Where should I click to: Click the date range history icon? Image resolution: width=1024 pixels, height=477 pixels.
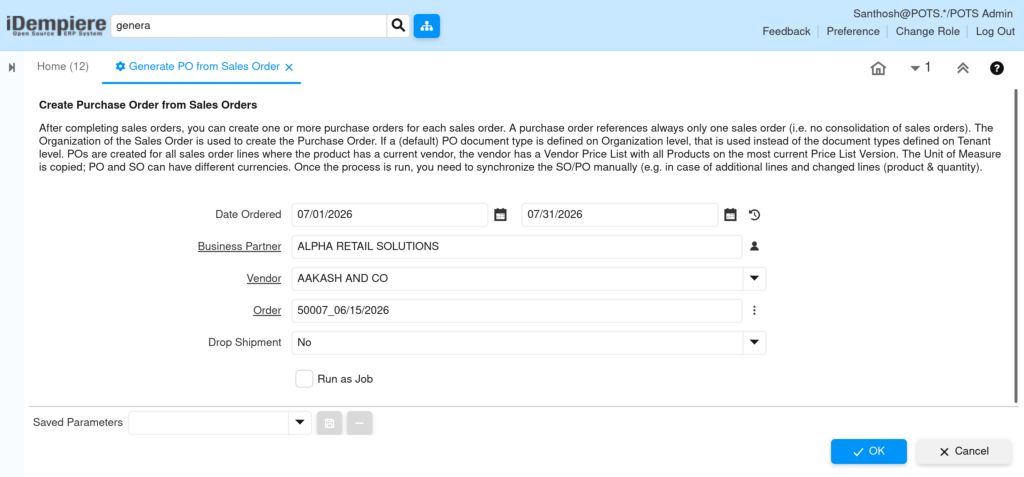click(x=754, y=214)
